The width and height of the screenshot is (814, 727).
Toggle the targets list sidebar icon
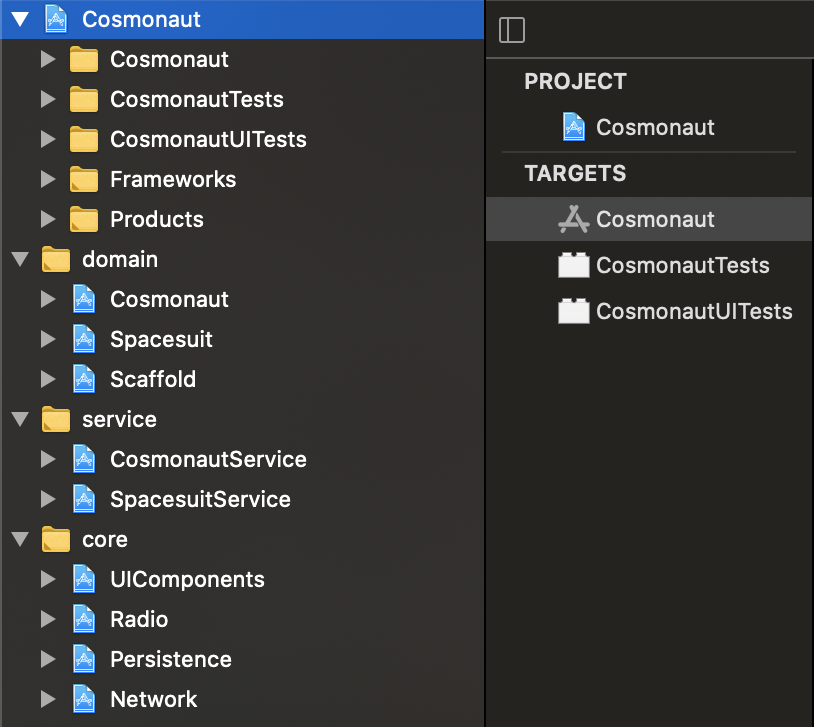coord(511,30)
